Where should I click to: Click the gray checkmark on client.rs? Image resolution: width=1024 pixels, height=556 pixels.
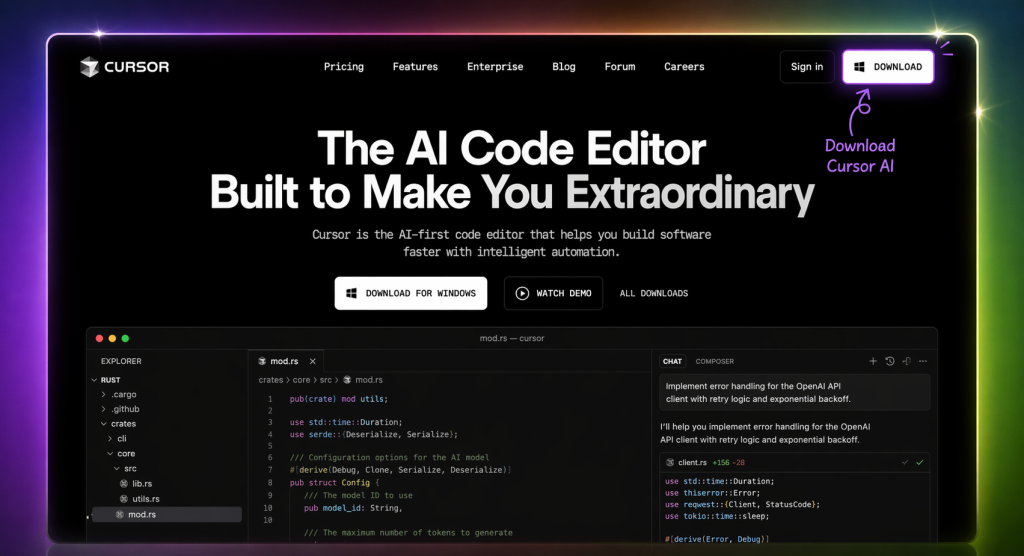[905, 463]
